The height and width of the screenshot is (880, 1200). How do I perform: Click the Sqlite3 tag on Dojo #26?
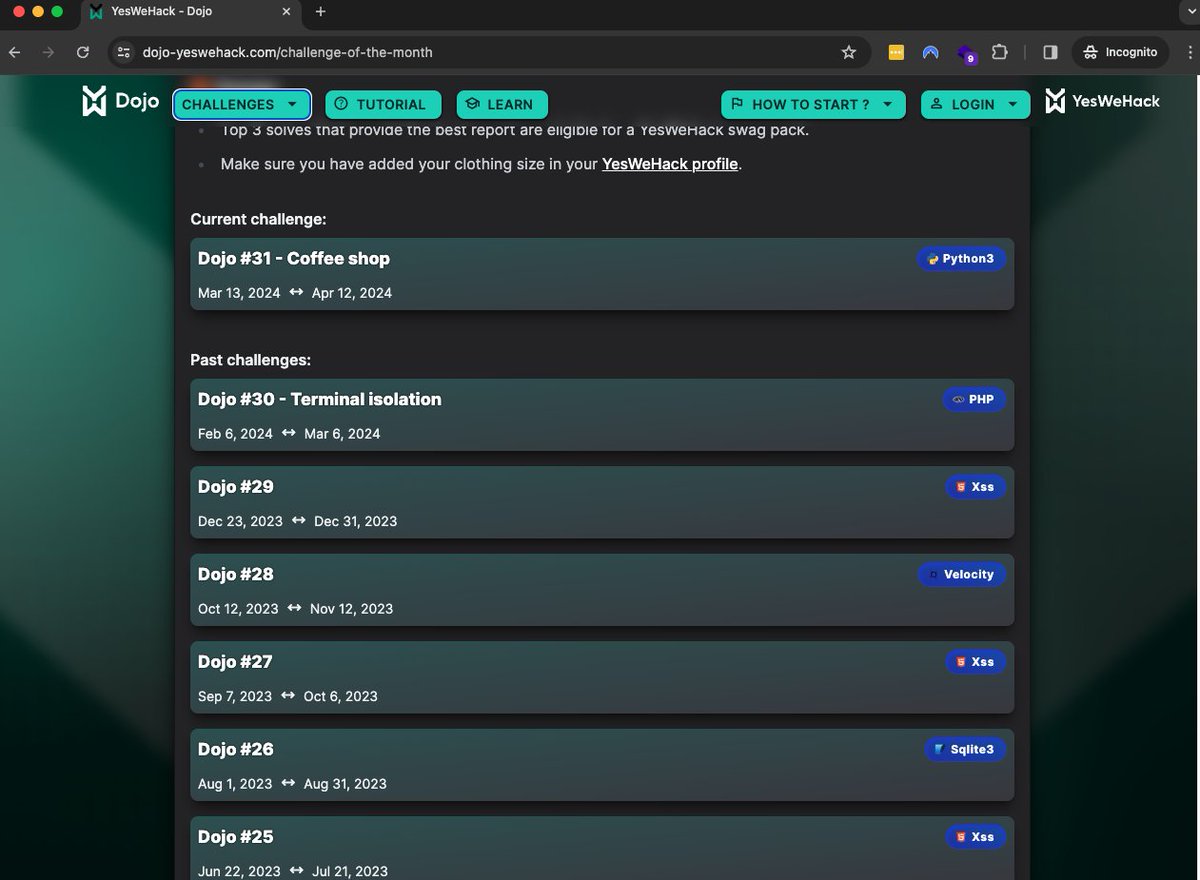965,750
